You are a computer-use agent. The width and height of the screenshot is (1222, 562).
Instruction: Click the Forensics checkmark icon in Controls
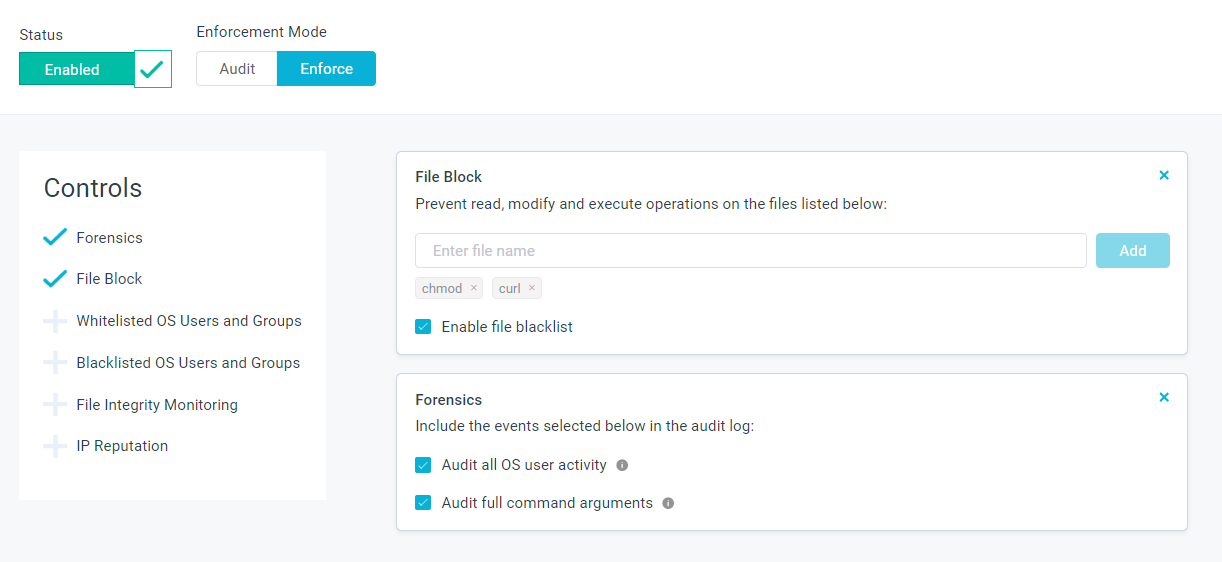(x=55, y=238)
